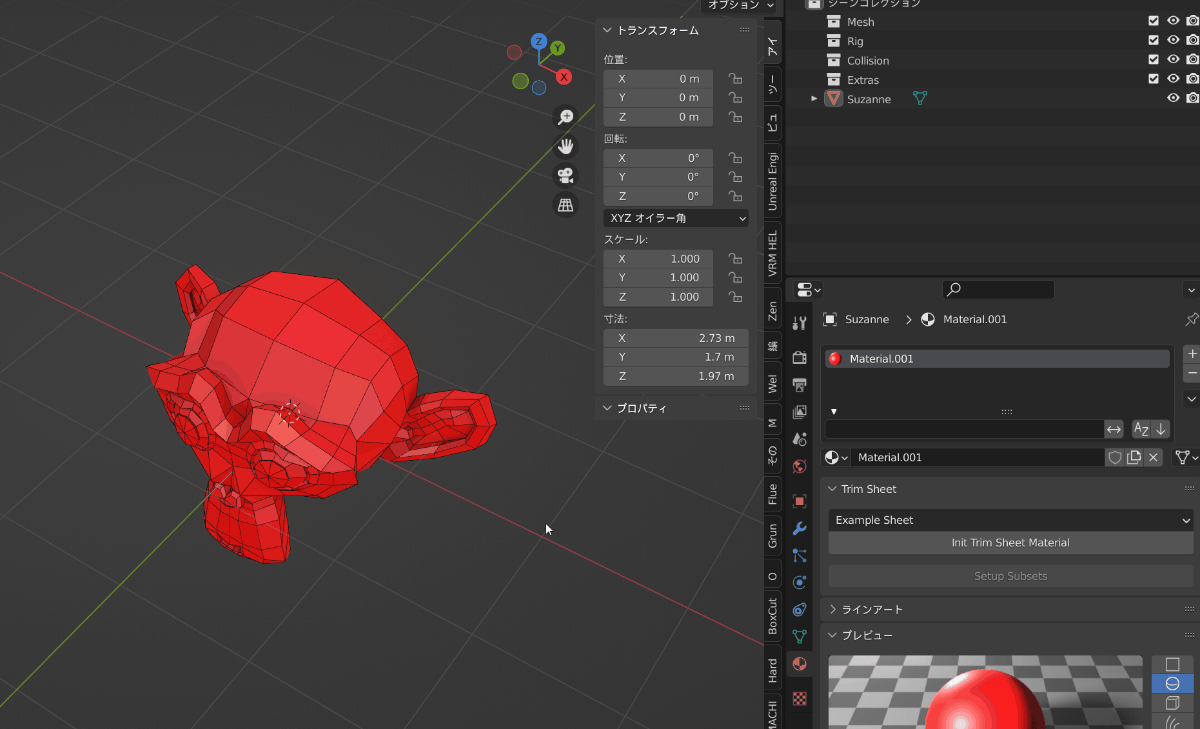Duplicate Material.001 with the new material icon
The height and width of the screenshot is (729, 1200).
(x=1134, y=457)
